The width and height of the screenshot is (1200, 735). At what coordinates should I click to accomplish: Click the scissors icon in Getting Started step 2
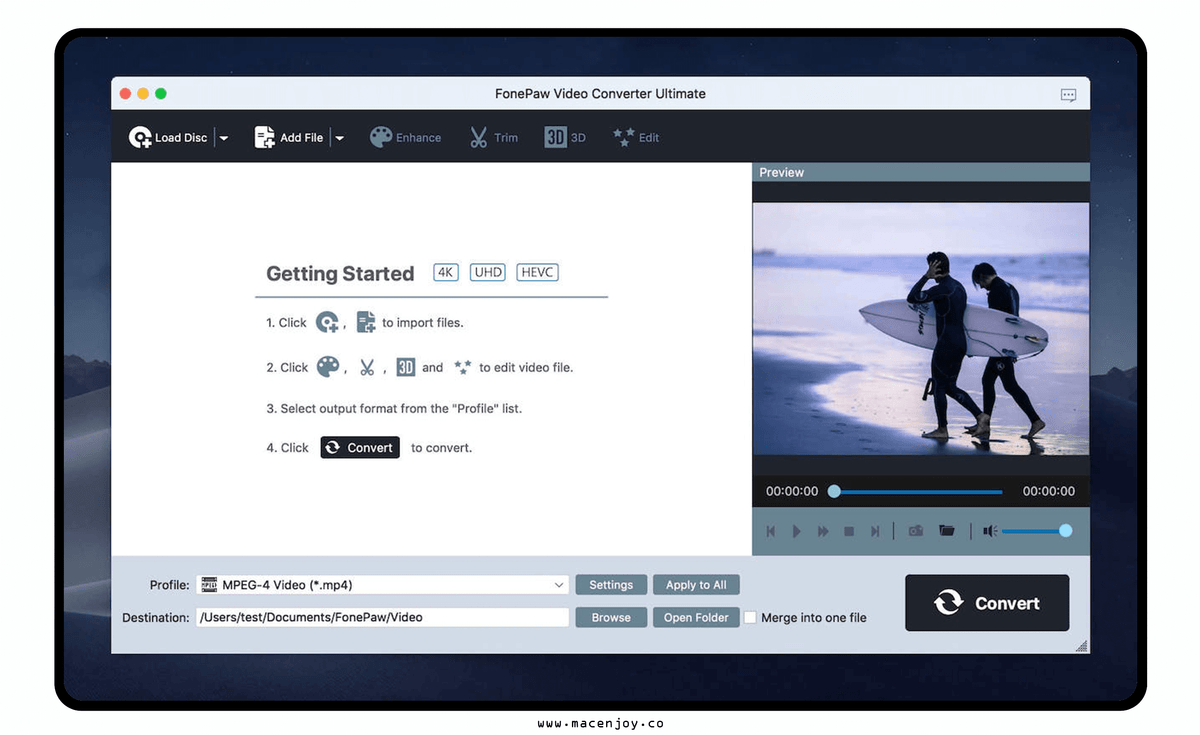[x=367, y=367]
